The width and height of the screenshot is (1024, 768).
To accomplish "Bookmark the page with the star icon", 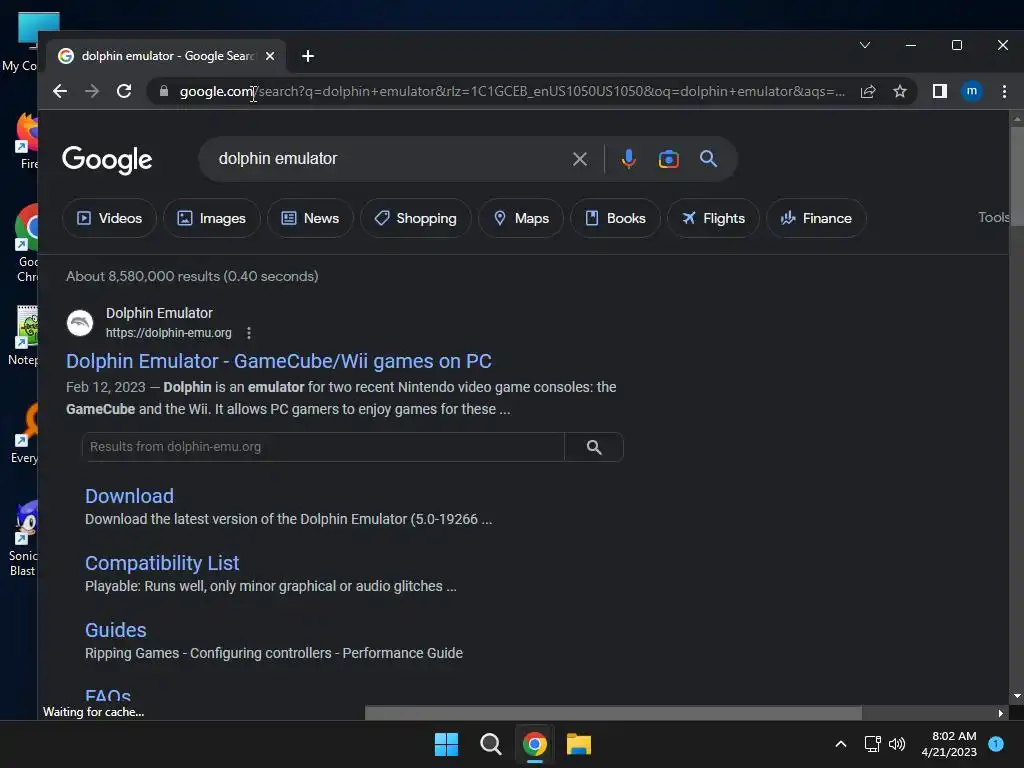I will 900,91.
